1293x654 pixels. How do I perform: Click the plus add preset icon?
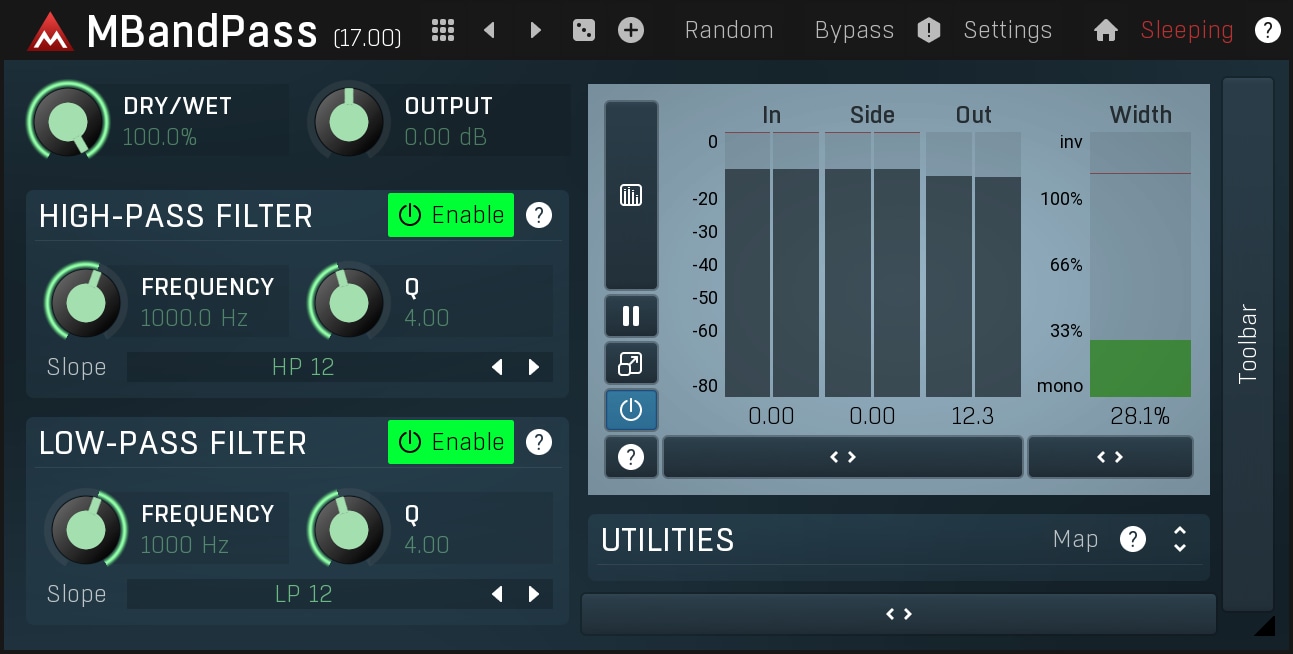[631, 30]
